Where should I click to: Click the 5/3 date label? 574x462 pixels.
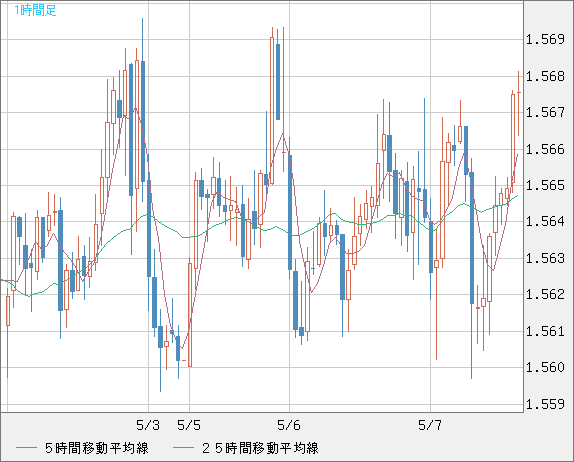pyautogui.click(x=148, y=425)
